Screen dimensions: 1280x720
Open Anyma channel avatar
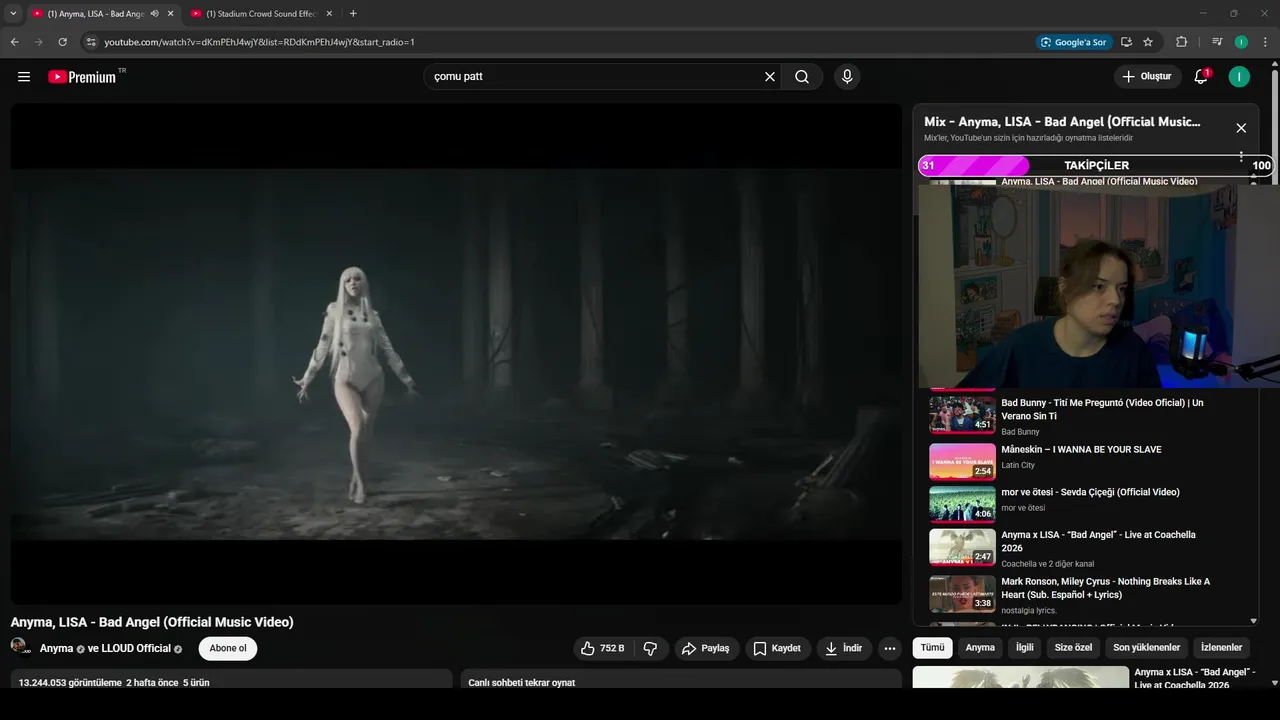click(20, 646)
